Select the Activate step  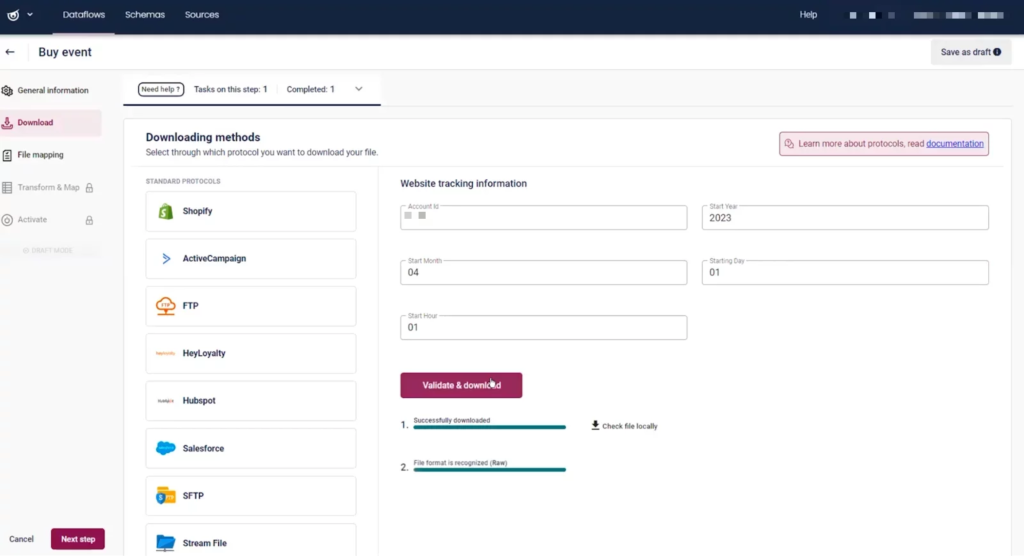[x=51, y=220]
